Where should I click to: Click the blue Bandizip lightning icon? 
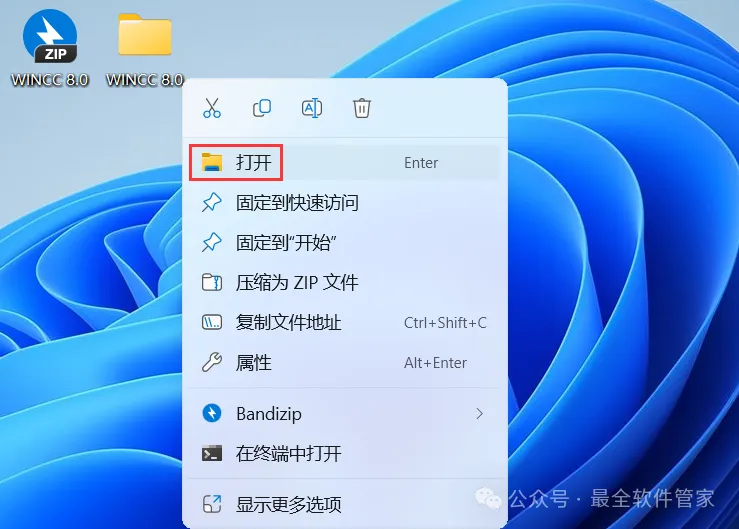[x=212, y=413]
